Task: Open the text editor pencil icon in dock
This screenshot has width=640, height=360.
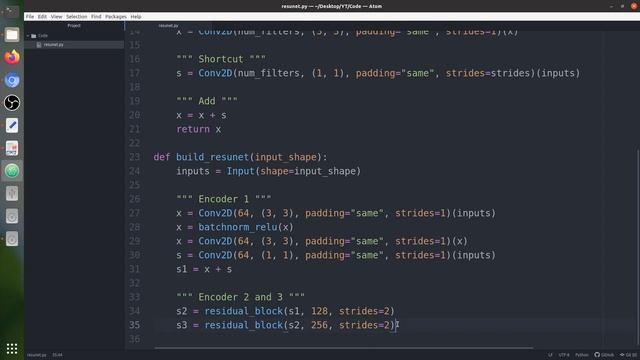Action: (x=12, y=125)
